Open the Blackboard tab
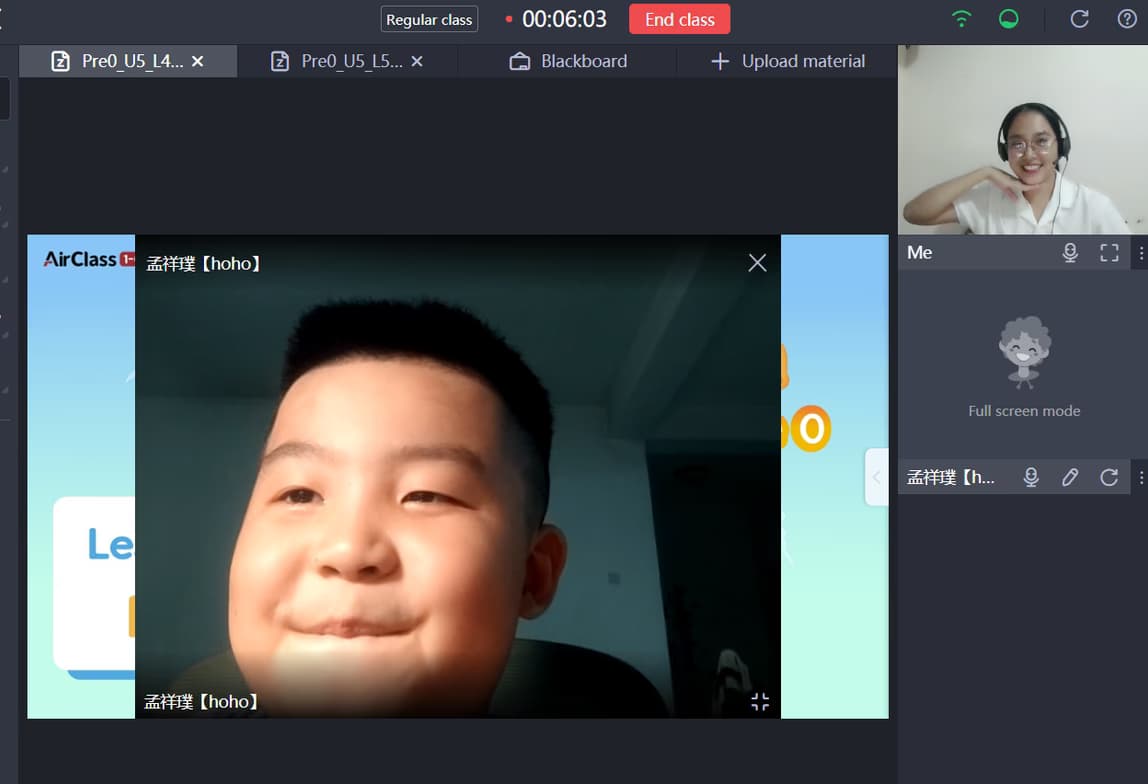The image size is (1148, 784). tap(568, 61)
